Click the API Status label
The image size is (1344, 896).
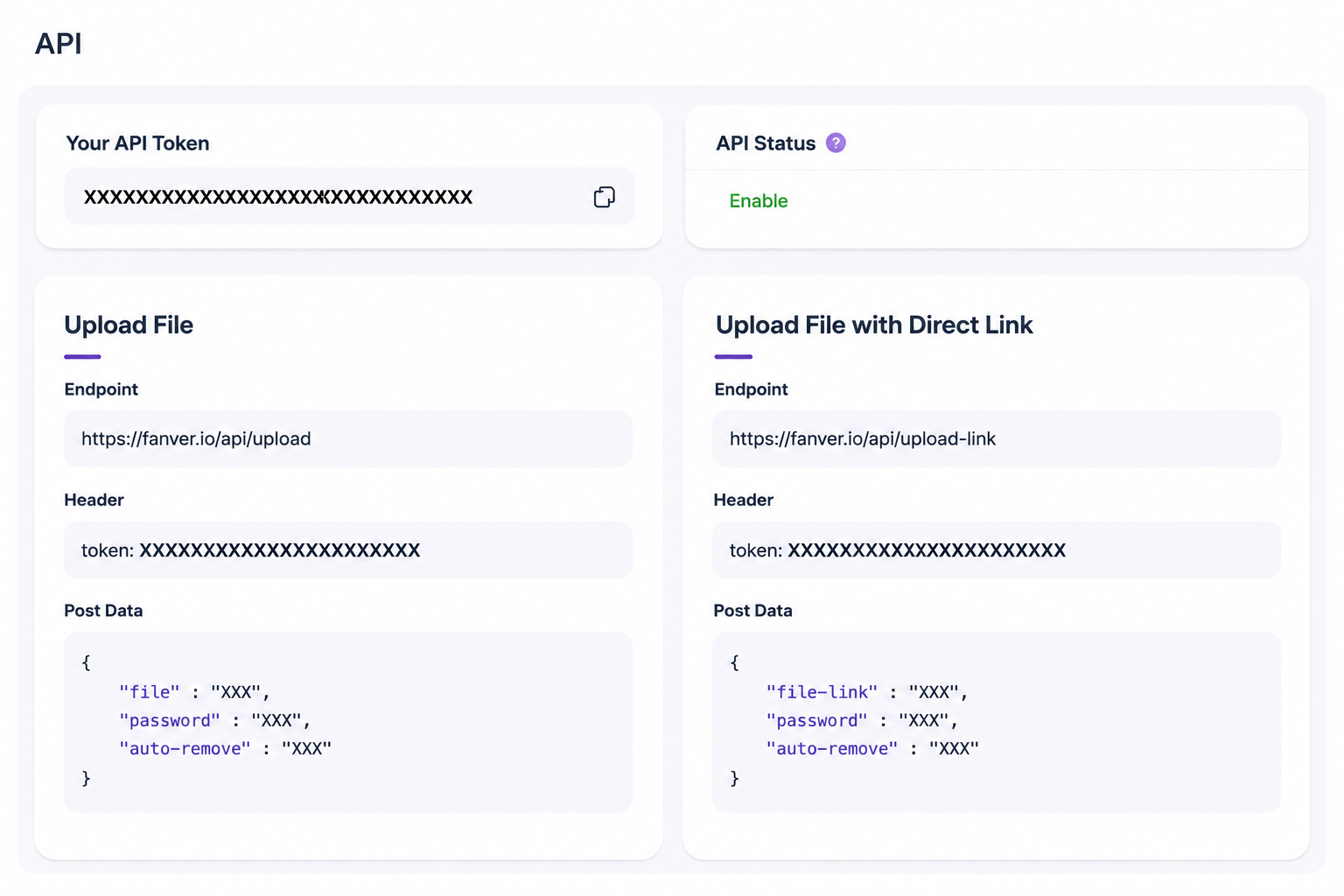point(766,143)
